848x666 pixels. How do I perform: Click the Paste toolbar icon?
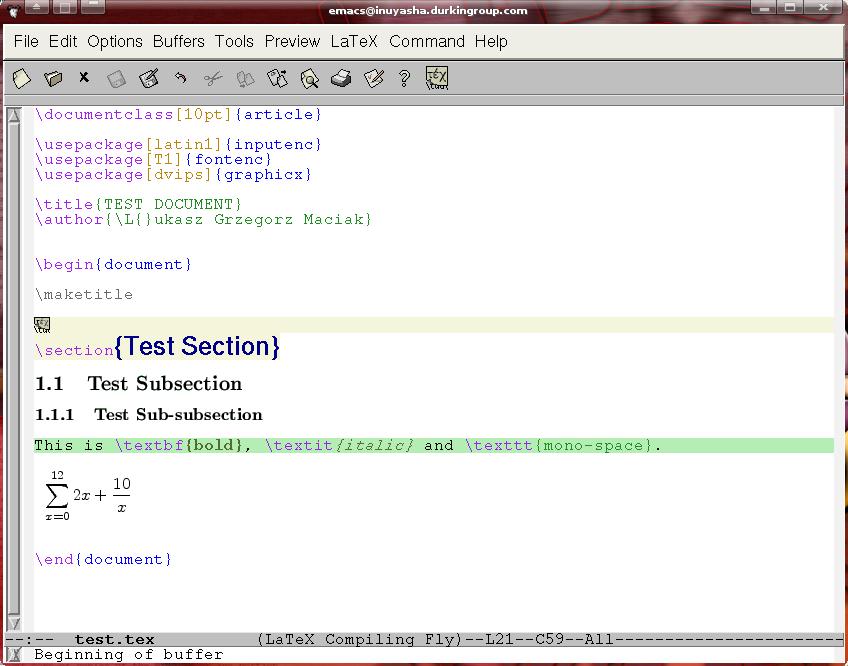277,78
